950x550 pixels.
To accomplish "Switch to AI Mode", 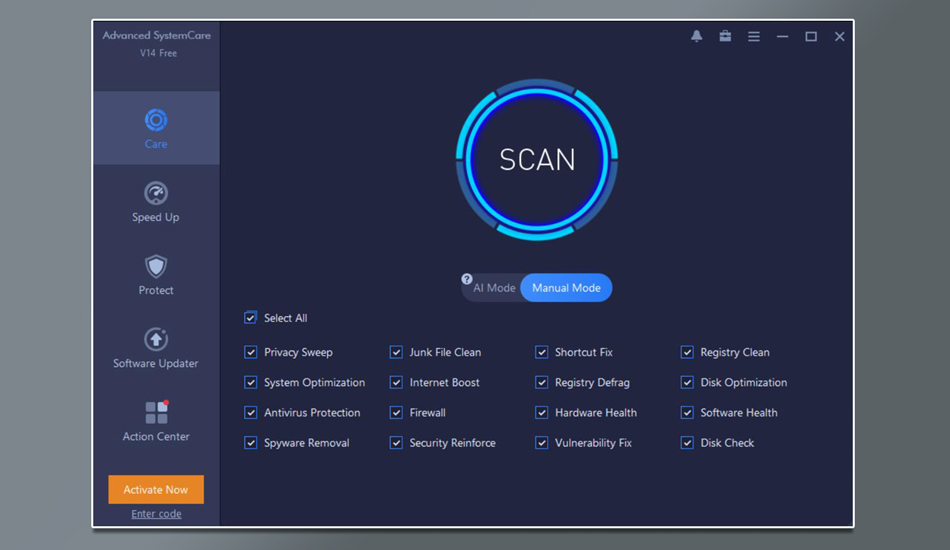I will [494, 288].
